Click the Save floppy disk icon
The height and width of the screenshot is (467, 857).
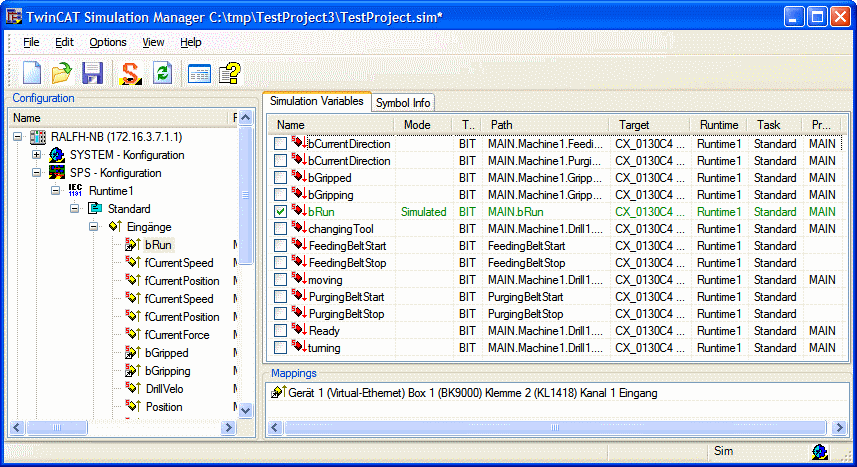click(92, 73)
